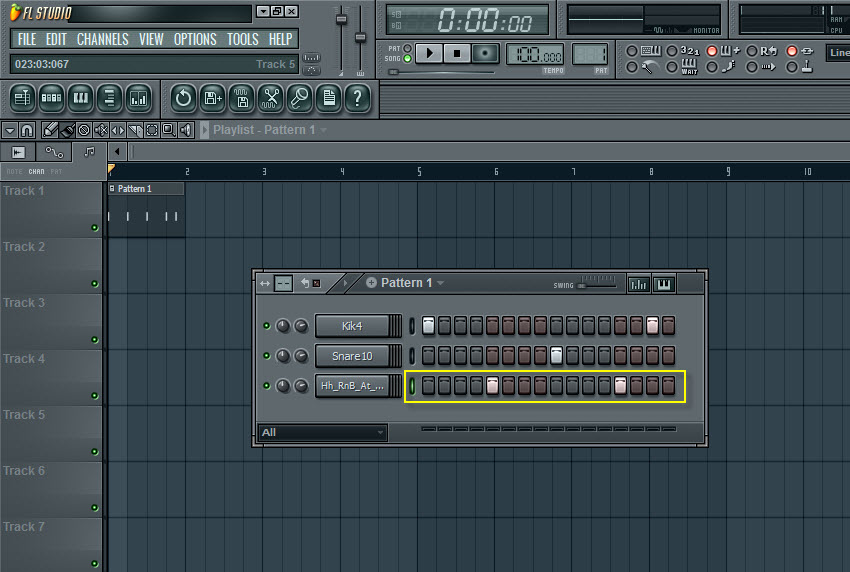Open the Step Sequencer view button

[51, 98]
